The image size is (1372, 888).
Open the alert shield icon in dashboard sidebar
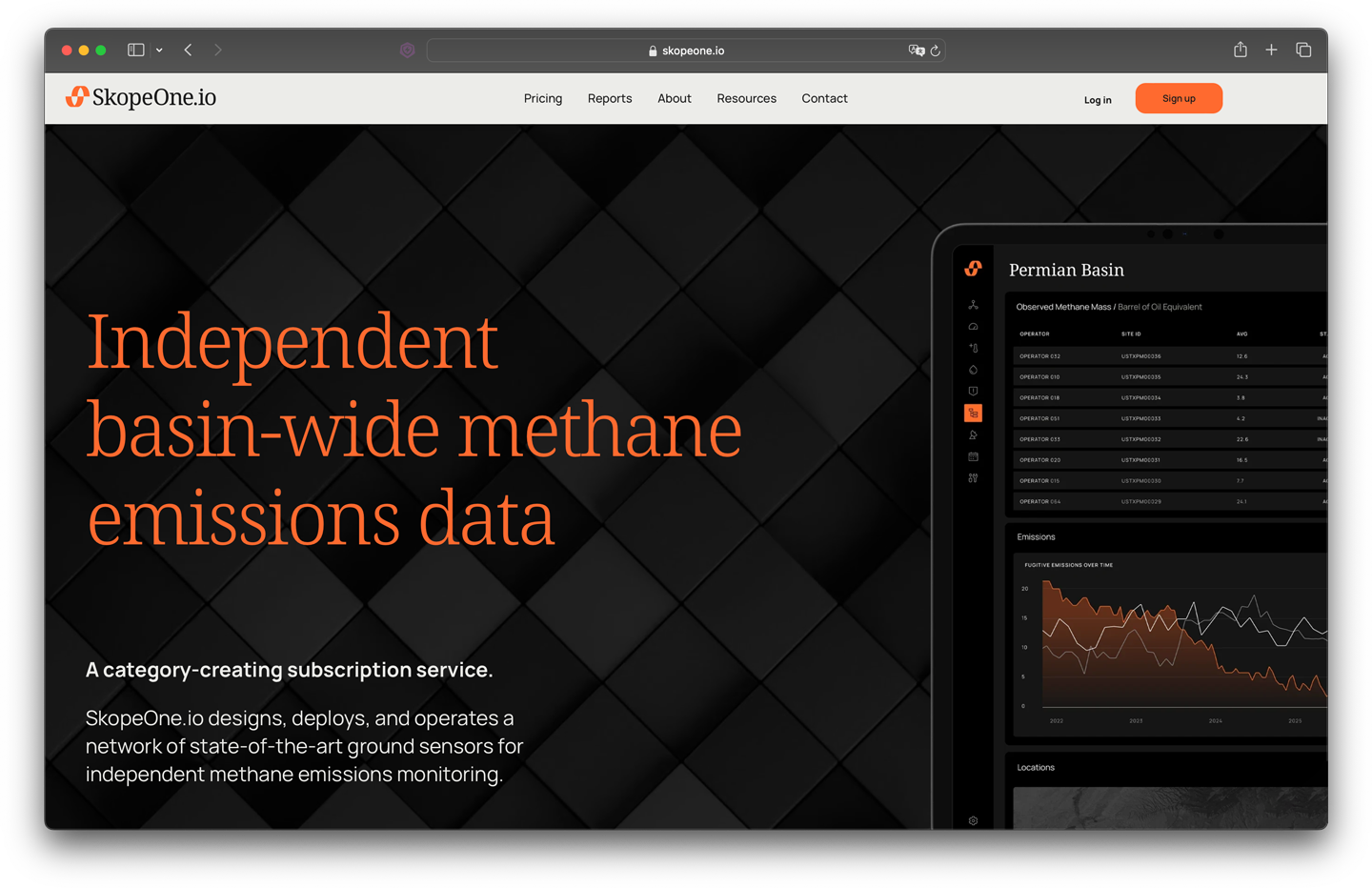coord(973,391)
